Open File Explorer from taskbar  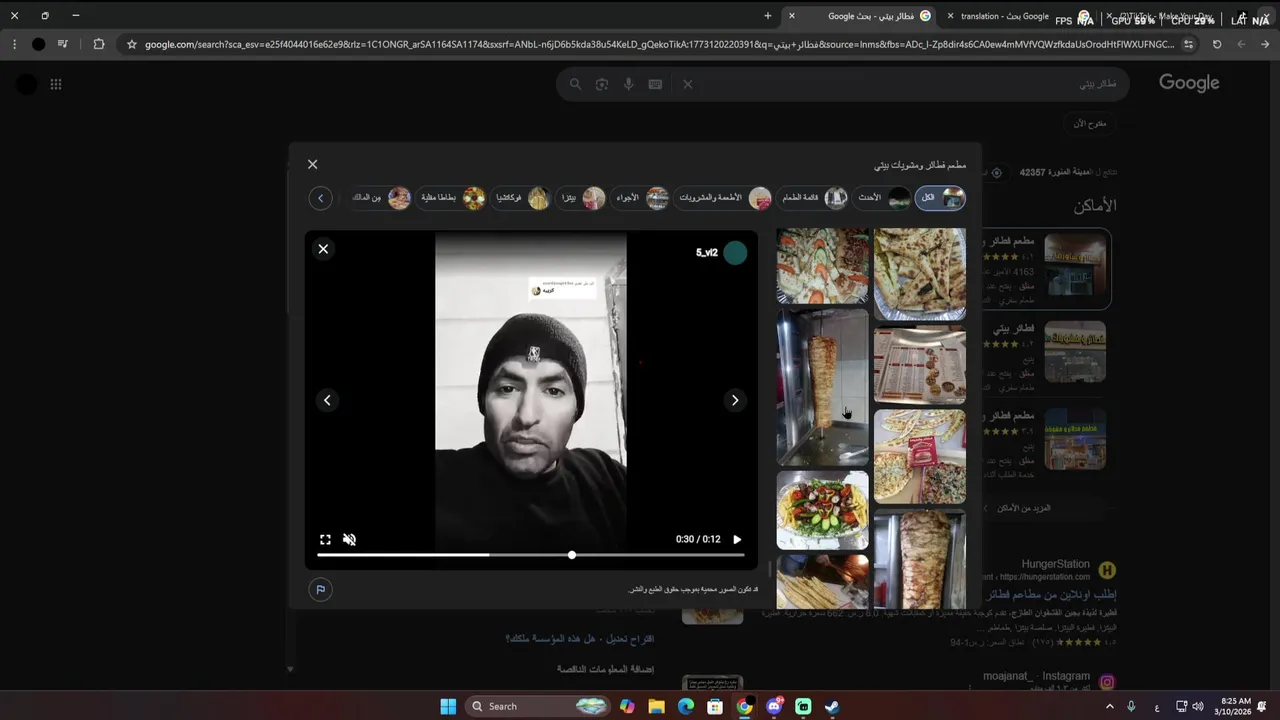click(x=656, y=706)
